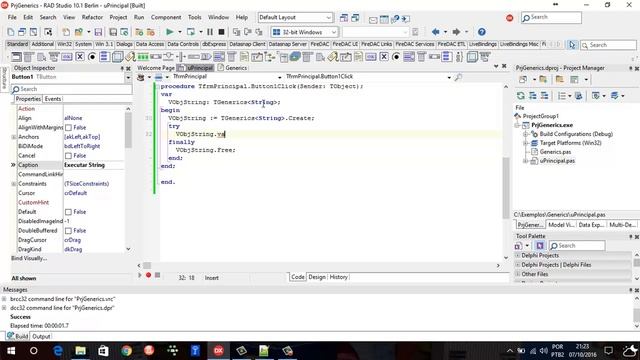Click the Bind Visually... link
This screenshot has height=360, width=640.
click(29, 258)
